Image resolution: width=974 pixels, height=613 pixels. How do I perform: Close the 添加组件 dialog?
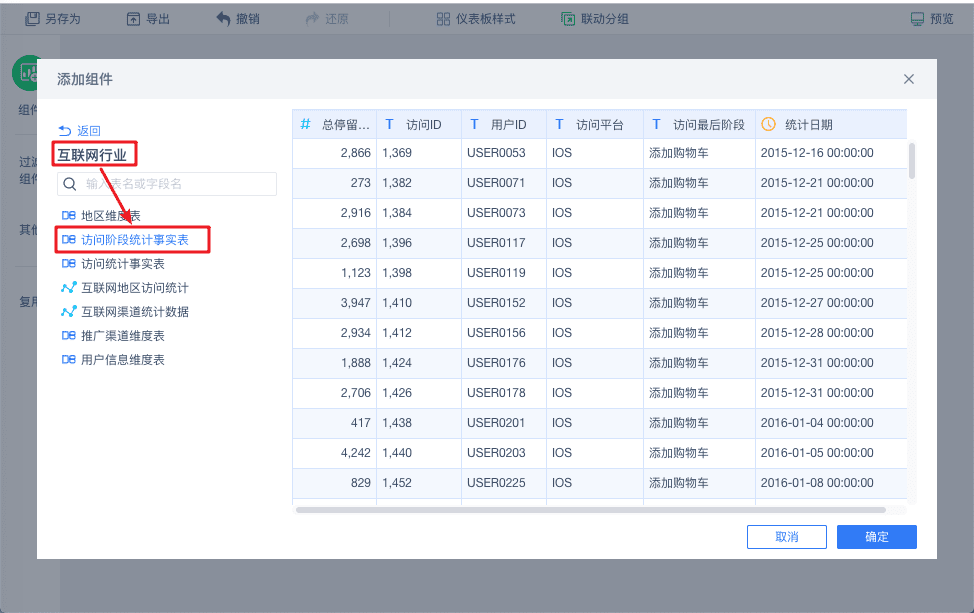tap(909, 79)
